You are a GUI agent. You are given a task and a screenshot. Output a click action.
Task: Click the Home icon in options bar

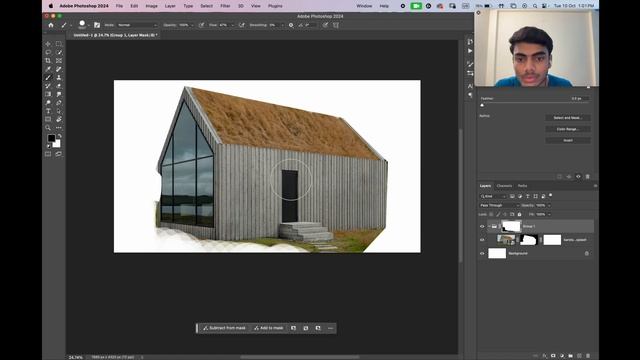[51, 25]
